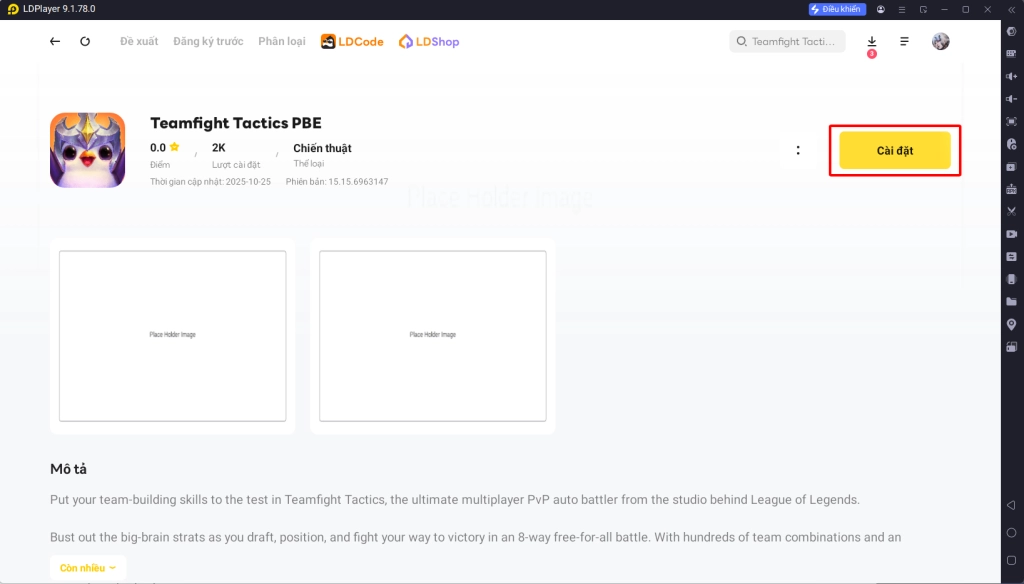Screen dimensions: 1024x584
Task: Open LDPlayer keyboard mapping tool in sidebar
Action: pyautogui.click(x=1011, y=54)
